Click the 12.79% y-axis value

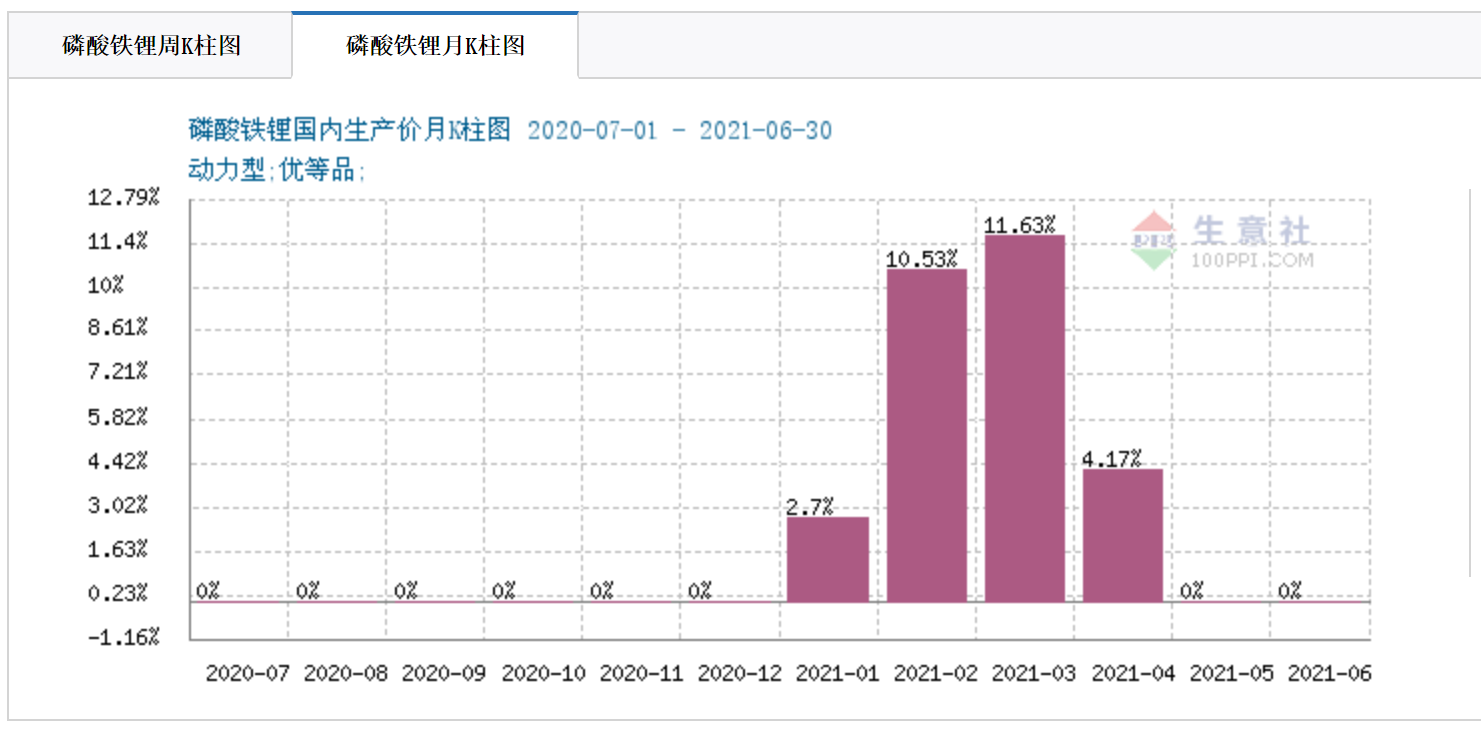click(124, 196)
